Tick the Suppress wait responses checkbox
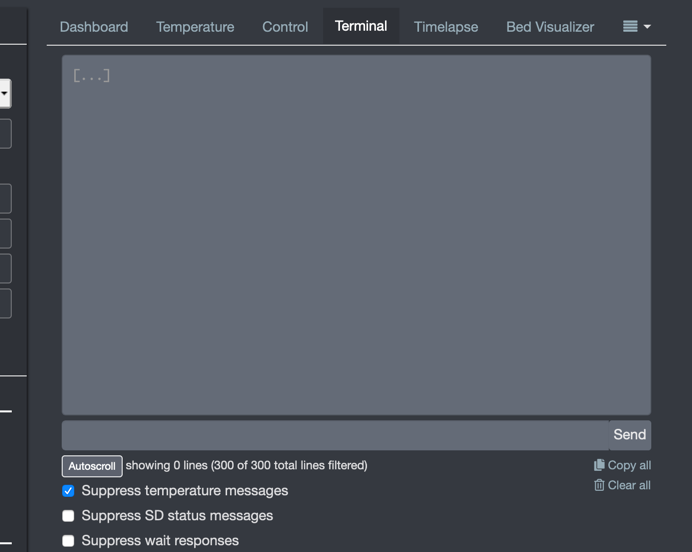The width and height of the screenshot is (692, 552). coord(68,541)
